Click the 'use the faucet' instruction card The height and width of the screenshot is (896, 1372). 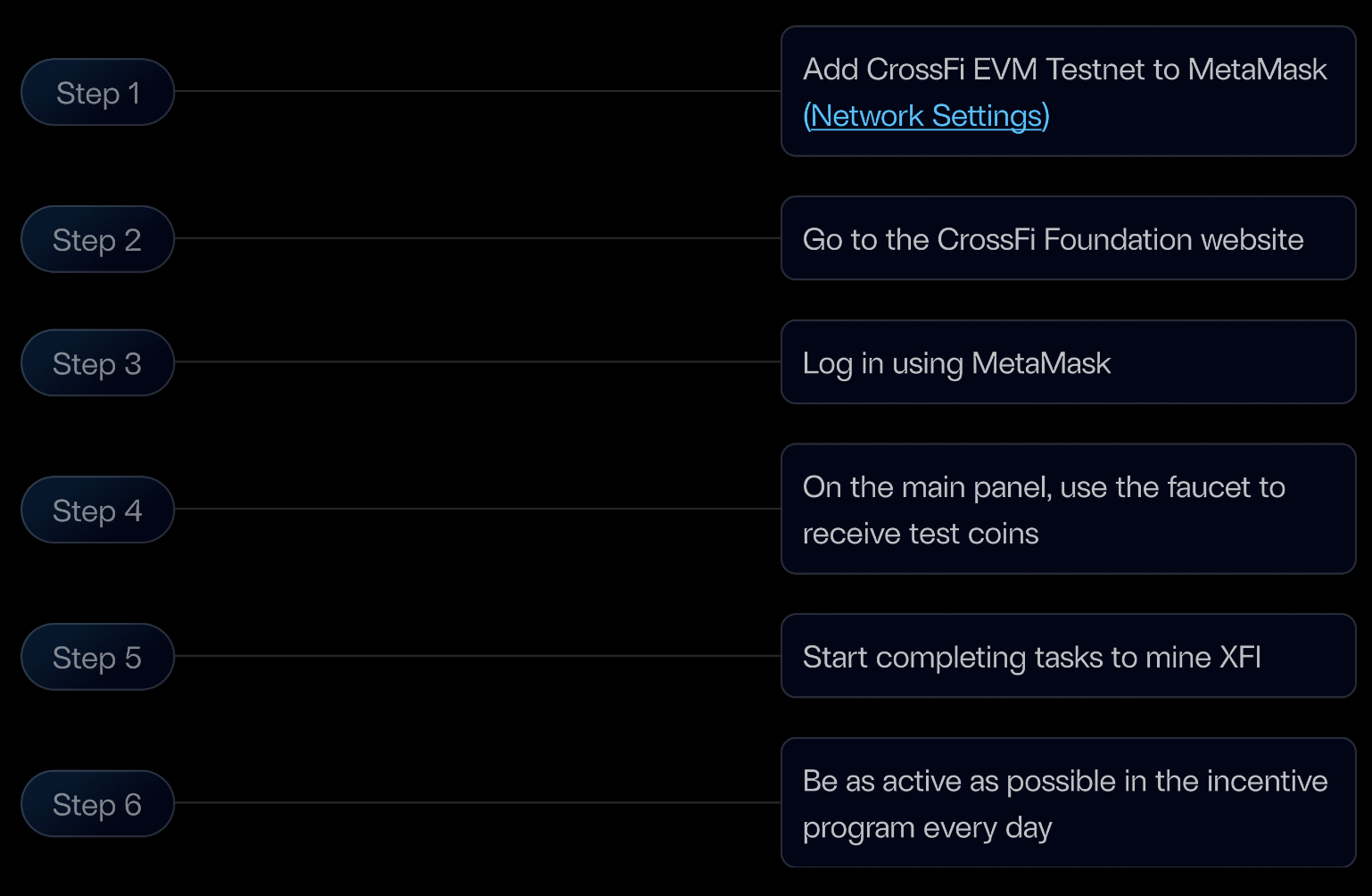(x=1069, y=509)
